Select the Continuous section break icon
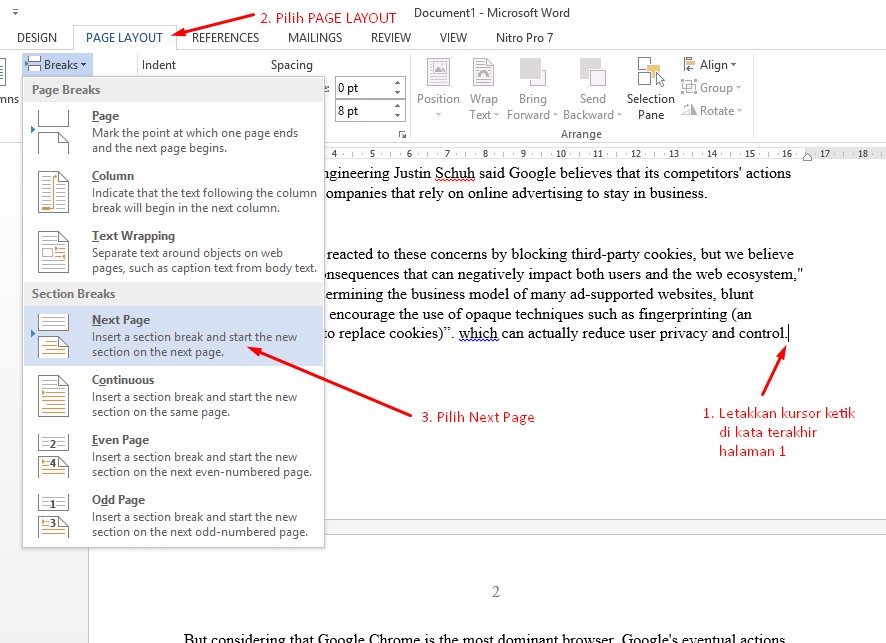 click(x=53, y=395)
